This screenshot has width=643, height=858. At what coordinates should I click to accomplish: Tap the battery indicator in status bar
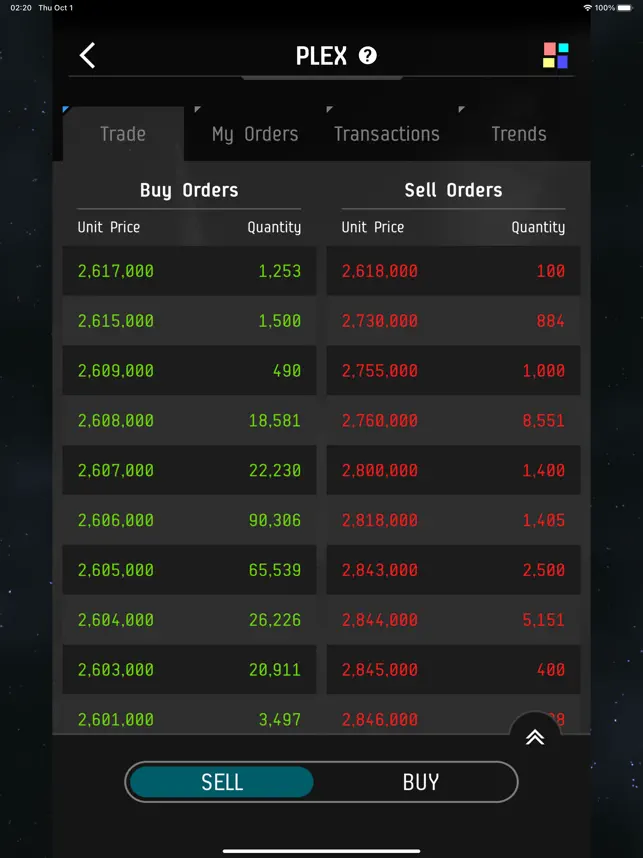pos(624,8)
